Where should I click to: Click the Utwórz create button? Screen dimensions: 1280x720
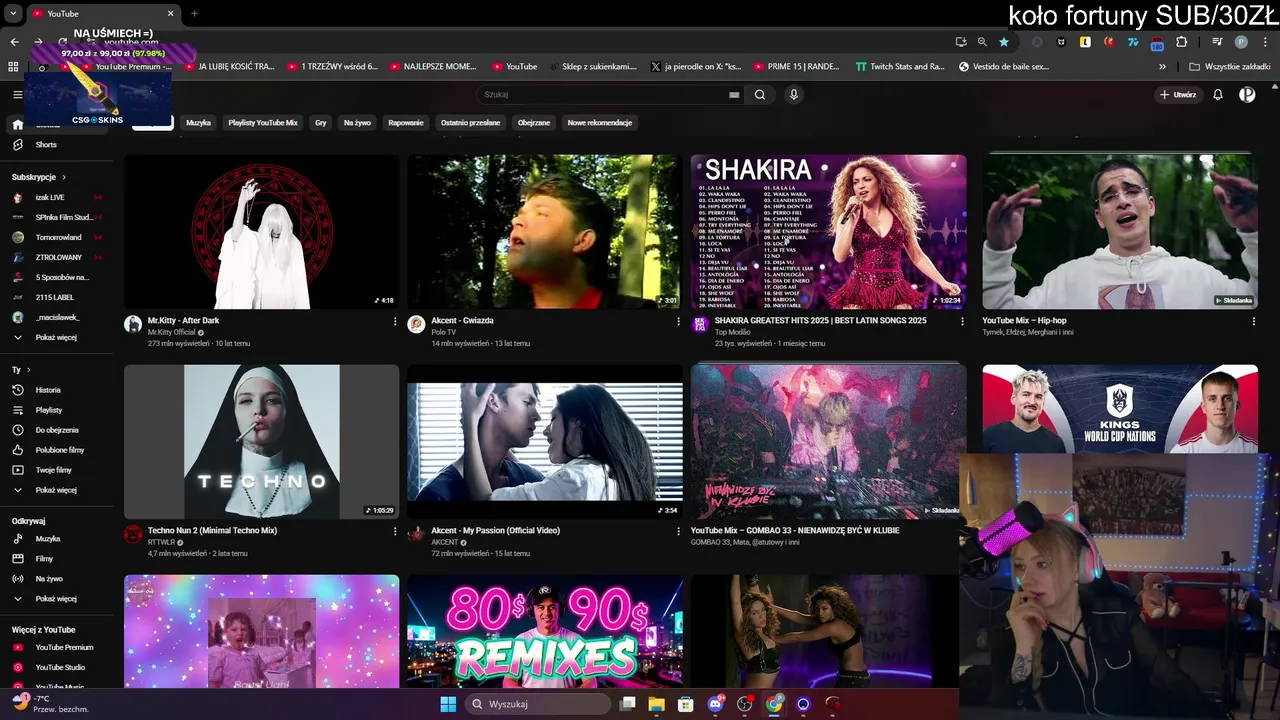pyautogui.click(x=1178, y=95)
